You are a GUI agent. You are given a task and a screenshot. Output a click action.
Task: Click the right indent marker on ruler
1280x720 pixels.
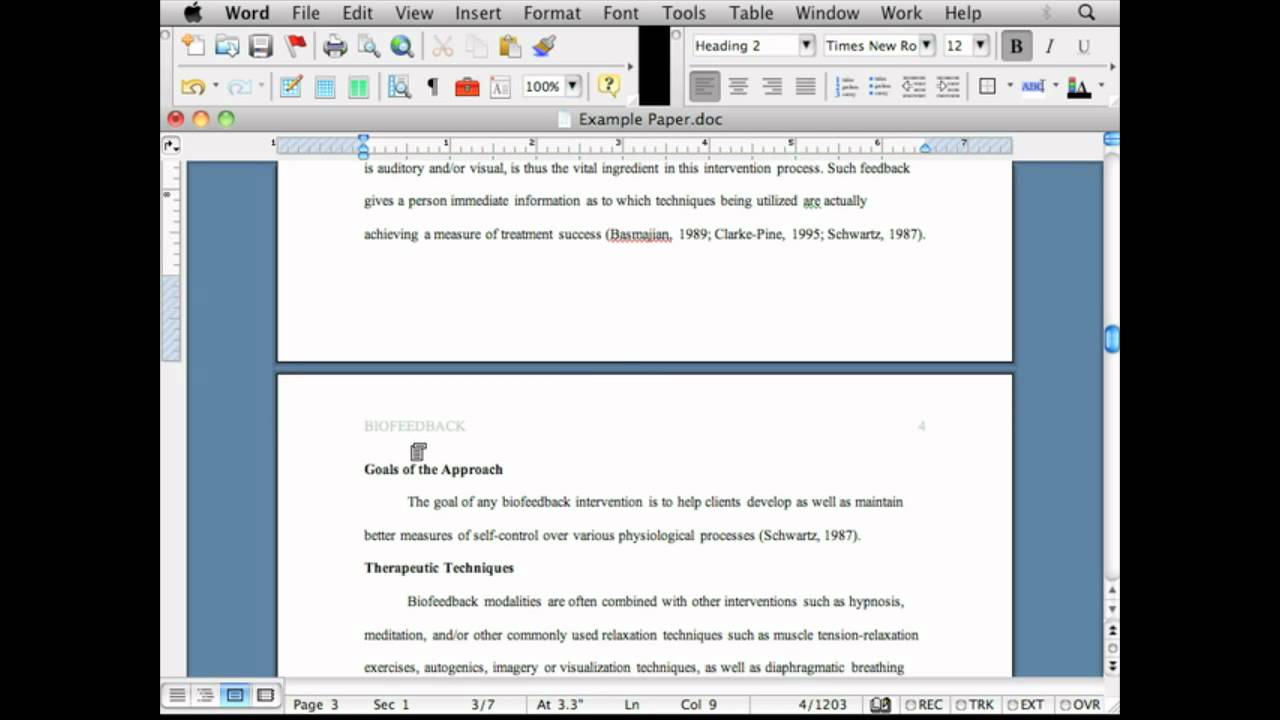click(925, 149)
